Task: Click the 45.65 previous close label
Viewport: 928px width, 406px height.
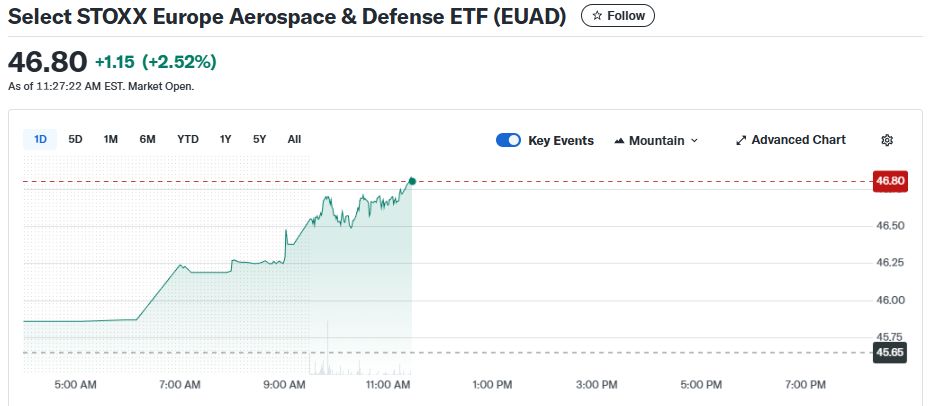Action: pyautogui.click(x=889, y=352)
